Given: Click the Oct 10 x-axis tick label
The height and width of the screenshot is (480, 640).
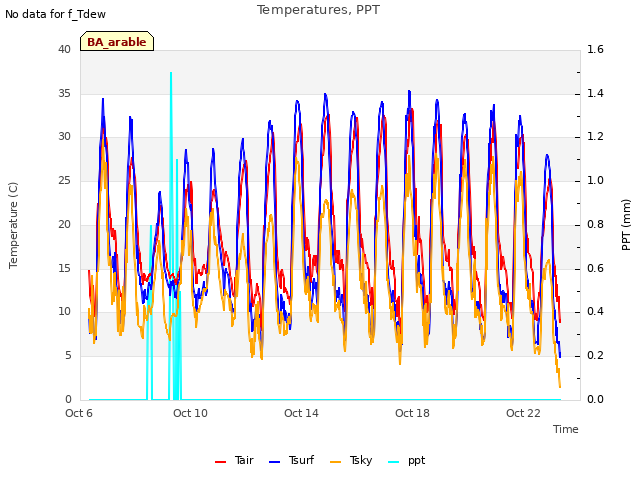Looking at the screenshot, I should click(x=190, y=413).
